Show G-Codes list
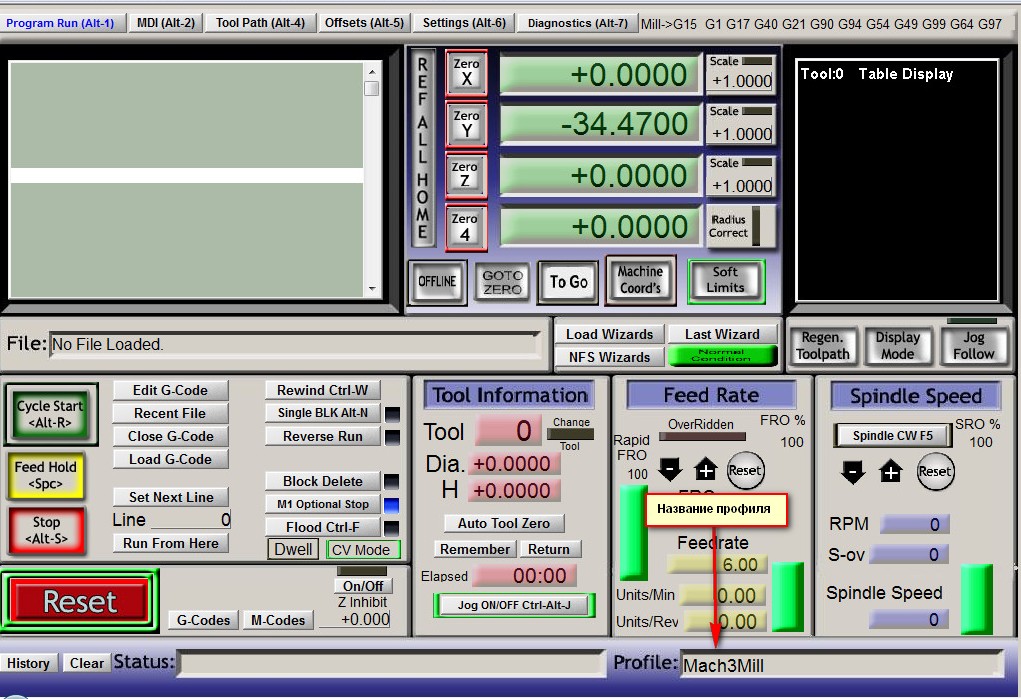This screenshot has width=1021, height=699. (203, 620)
